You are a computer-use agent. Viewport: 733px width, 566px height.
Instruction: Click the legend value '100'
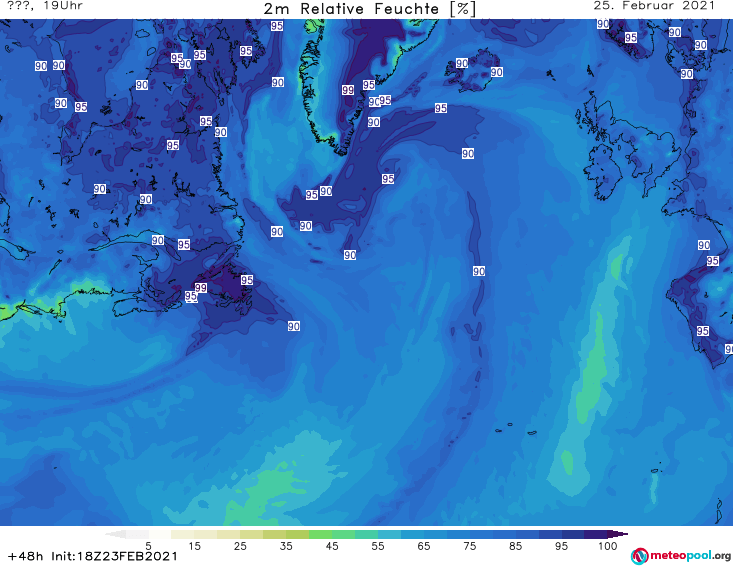pyautogui.click(x=607, y=546)
